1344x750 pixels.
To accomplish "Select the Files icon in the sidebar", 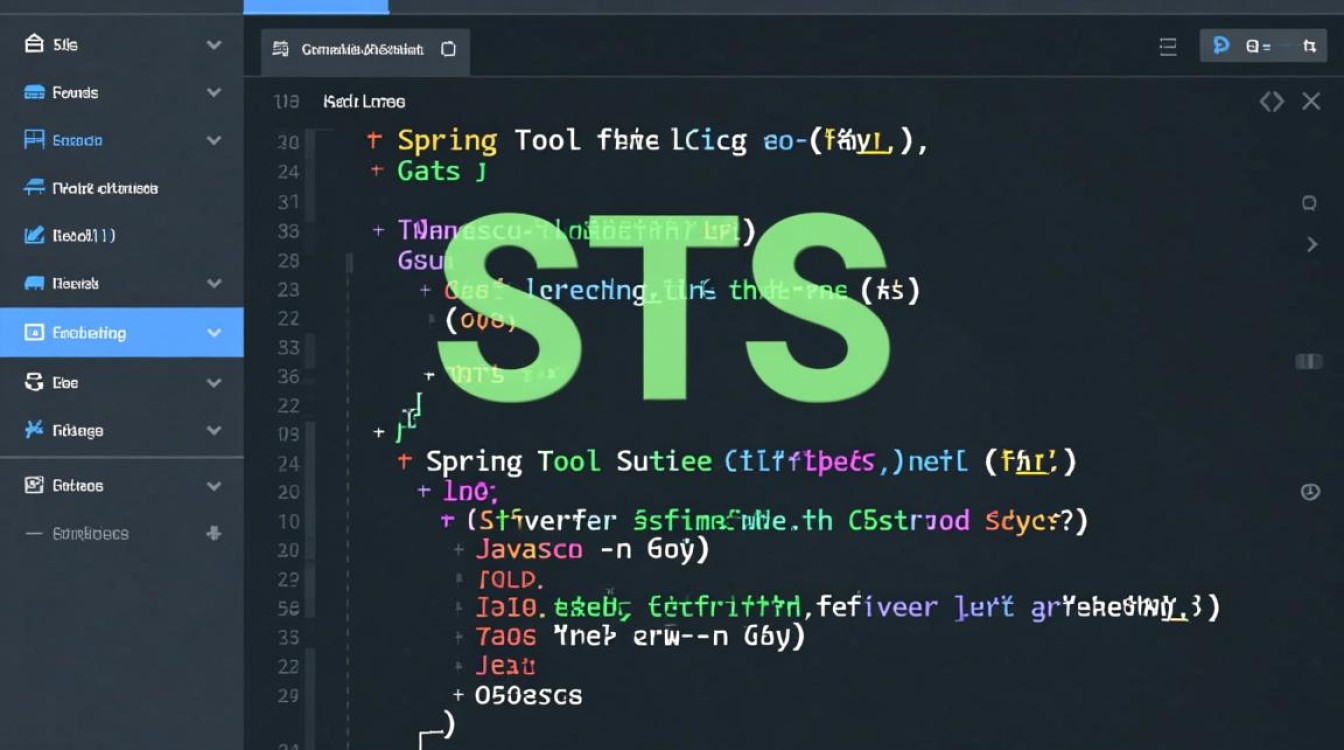I will coord(34,44).
